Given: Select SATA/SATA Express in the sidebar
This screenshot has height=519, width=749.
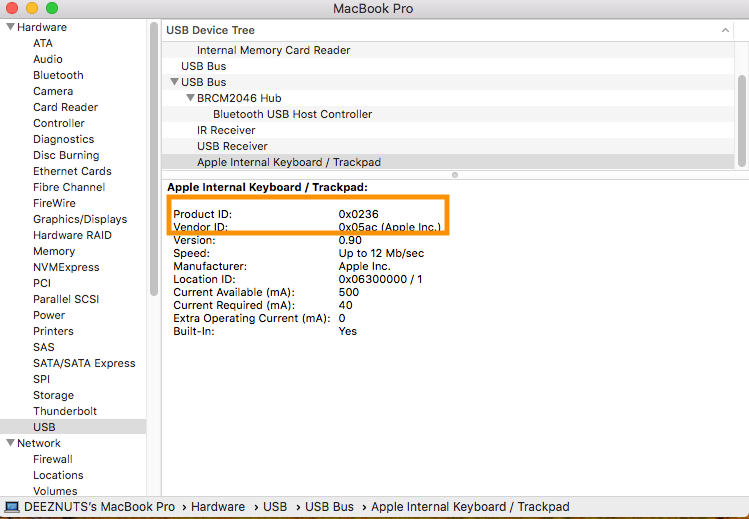Looking at the screenshot, I should pyautogui.click(x=84, y=363).
